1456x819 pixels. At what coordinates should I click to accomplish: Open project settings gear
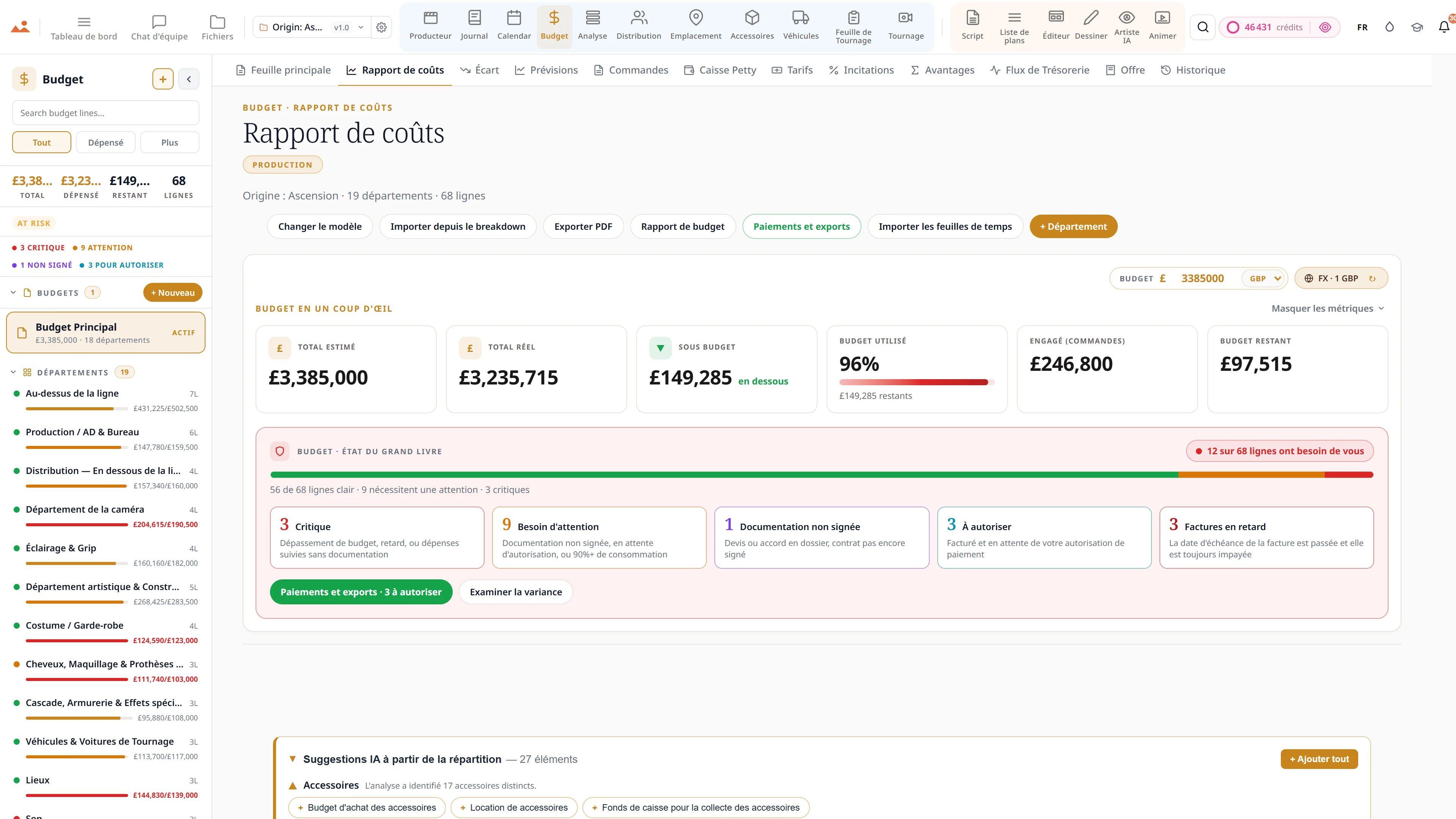(381, 27)
